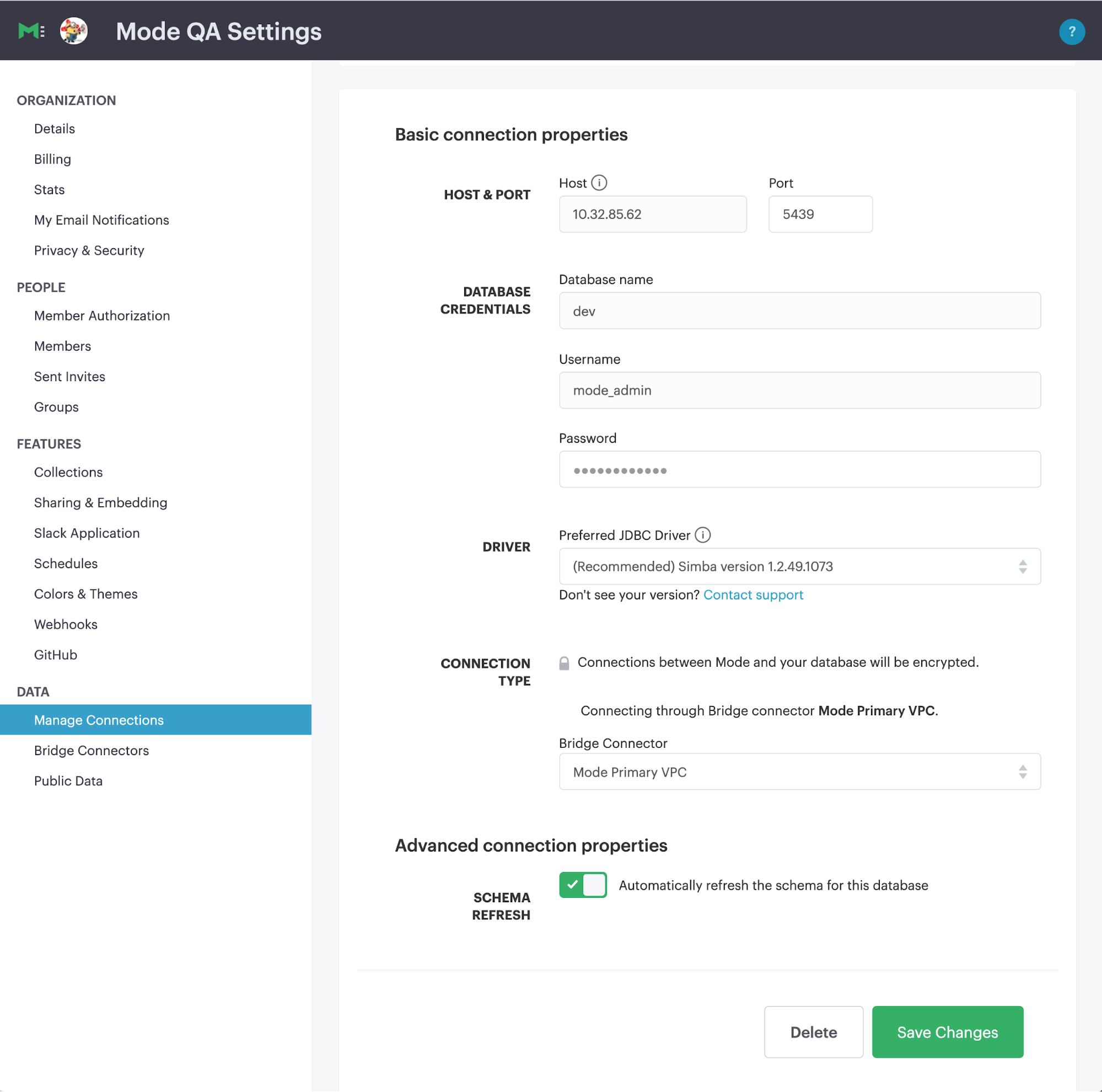1102x1092 pixels.
Task: Focus the Host input field
Action: coord(653,214)
